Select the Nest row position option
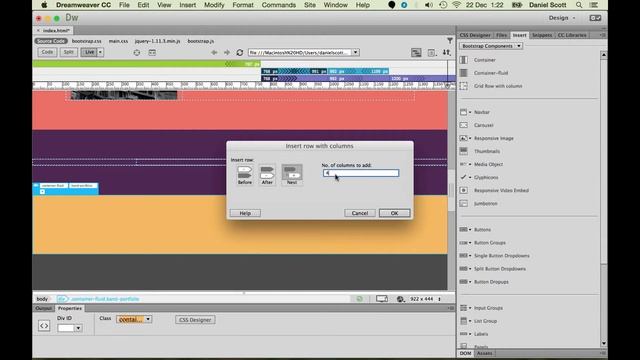Screen dimensions: 640x360 point(292,175)
